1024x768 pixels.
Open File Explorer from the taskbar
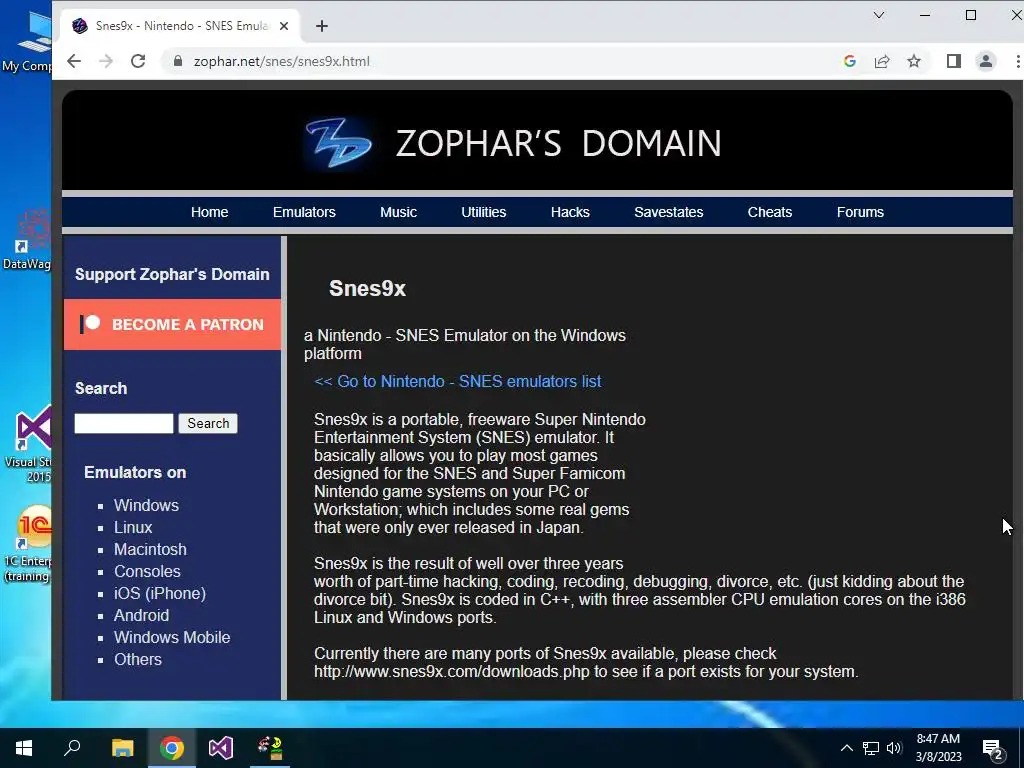coord(122,748)
